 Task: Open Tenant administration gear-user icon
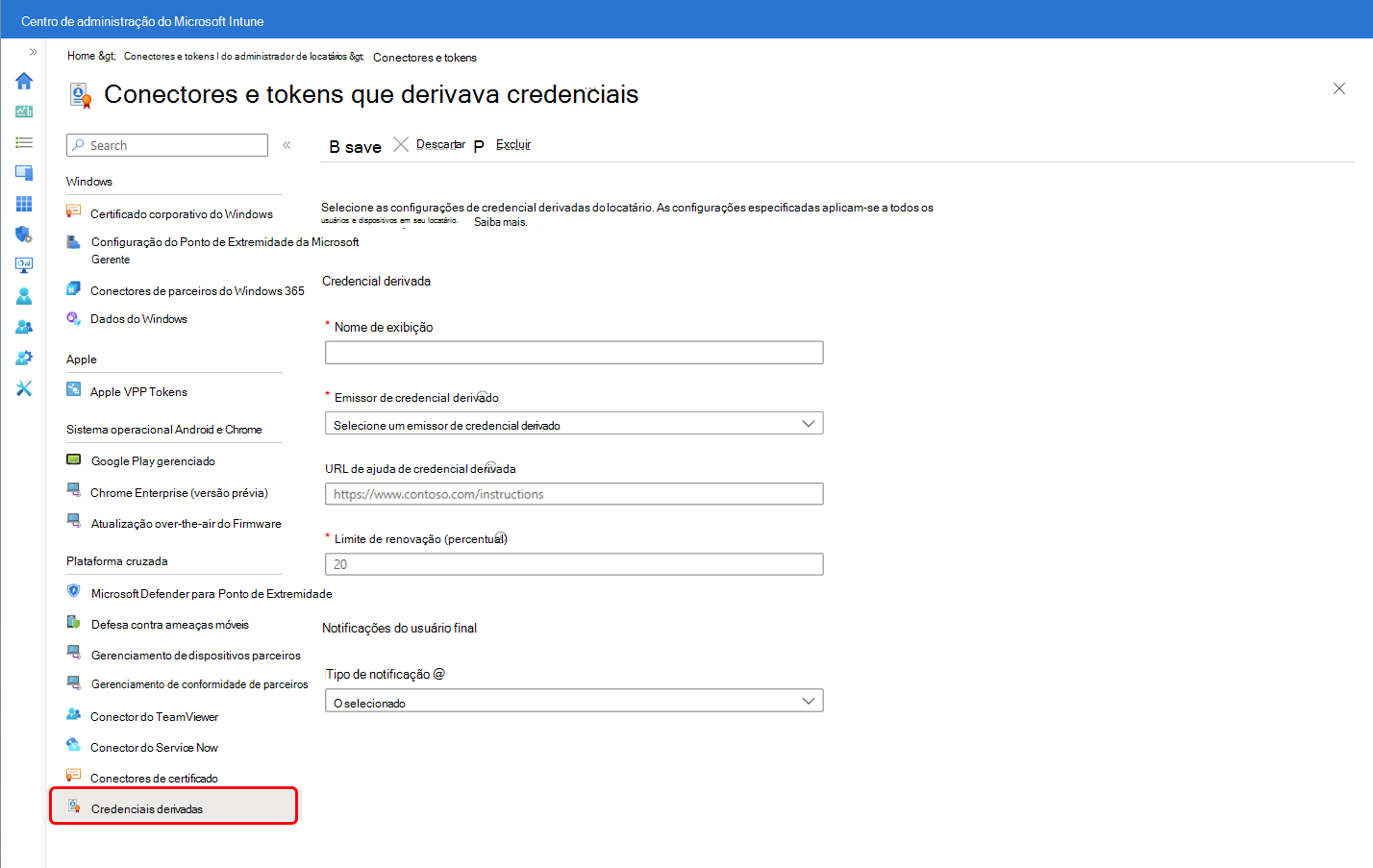[x=24, y=358]
